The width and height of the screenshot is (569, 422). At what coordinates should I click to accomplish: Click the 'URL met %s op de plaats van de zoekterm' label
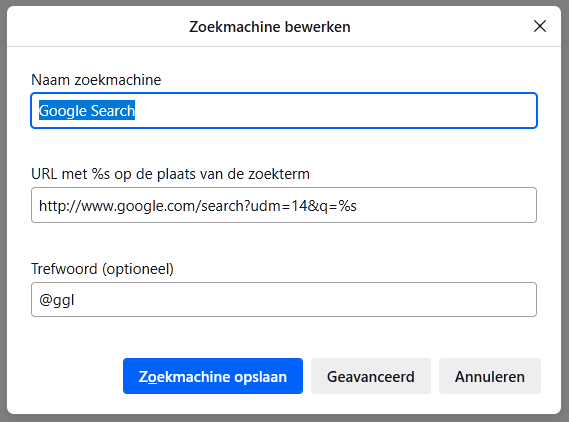(x=171, y=174)
